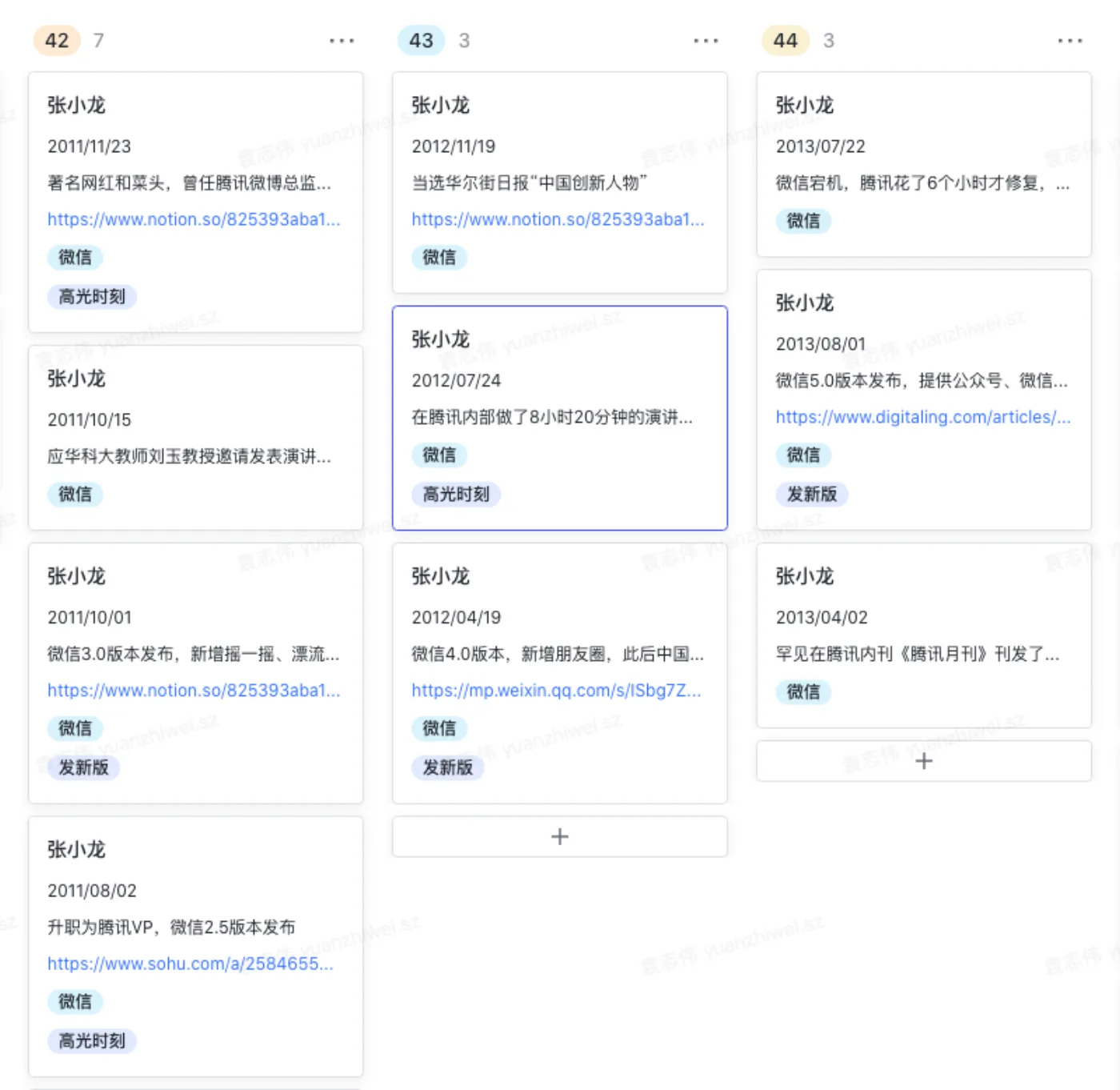
Task: Click the 张小龙 title on the 2011/08/02 card
Action: coord(76,850)
